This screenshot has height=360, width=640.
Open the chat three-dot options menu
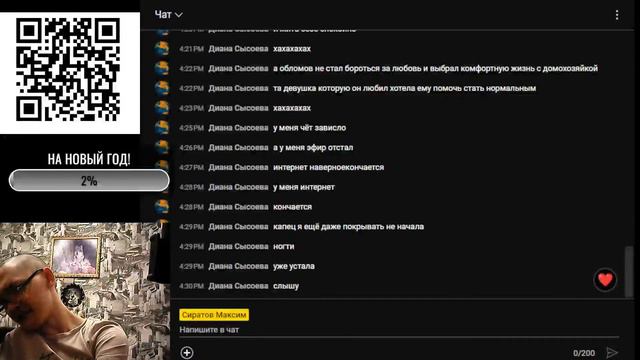(617, 15)
